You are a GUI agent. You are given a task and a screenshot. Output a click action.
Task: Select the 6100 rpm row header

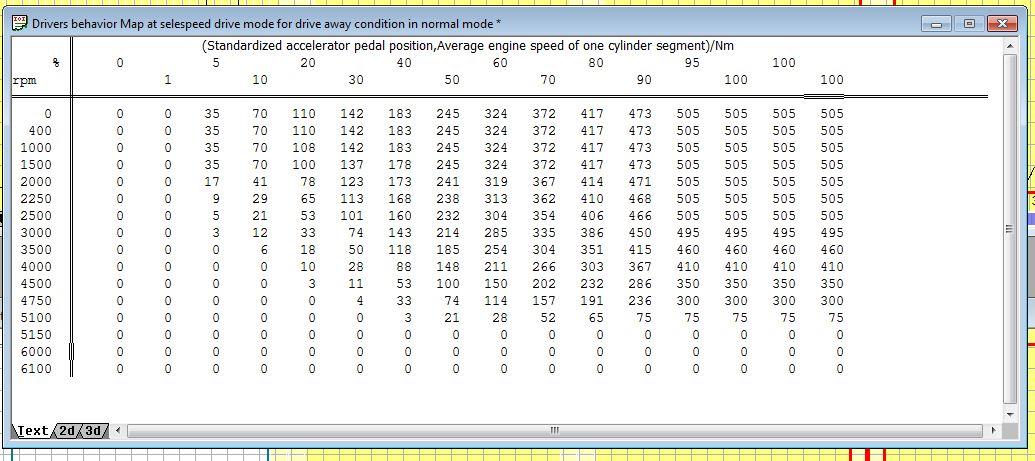[36, 368]
